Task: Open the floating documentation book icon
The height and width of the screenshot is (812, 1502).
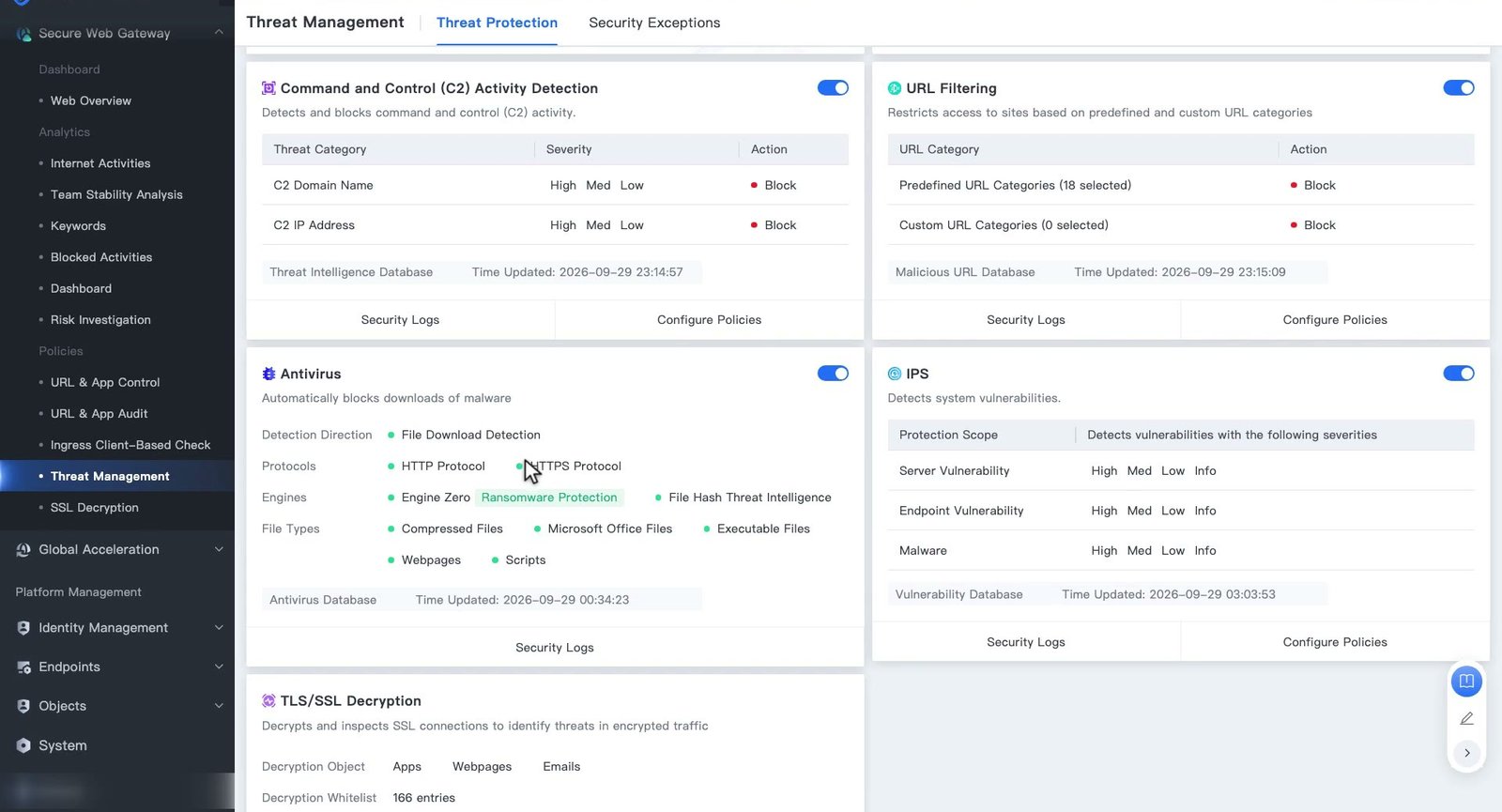Action: coord(1466,682)
